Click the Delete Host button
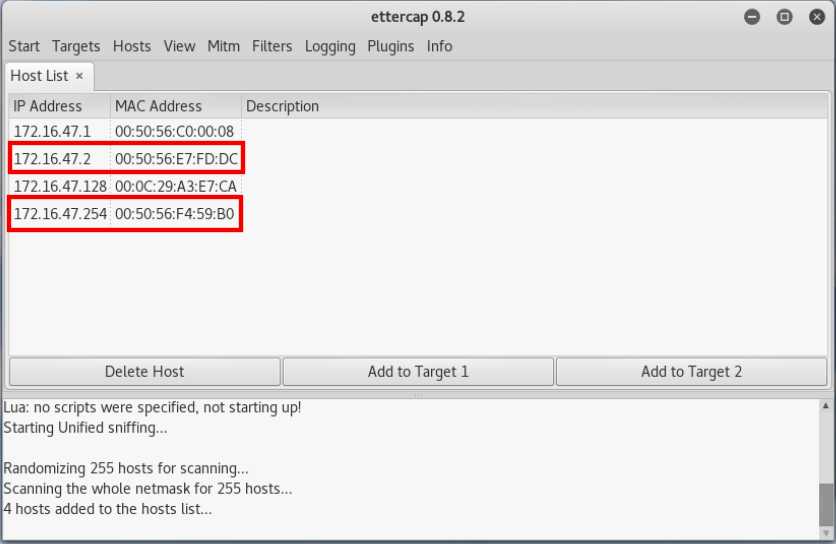 (145, 371)
